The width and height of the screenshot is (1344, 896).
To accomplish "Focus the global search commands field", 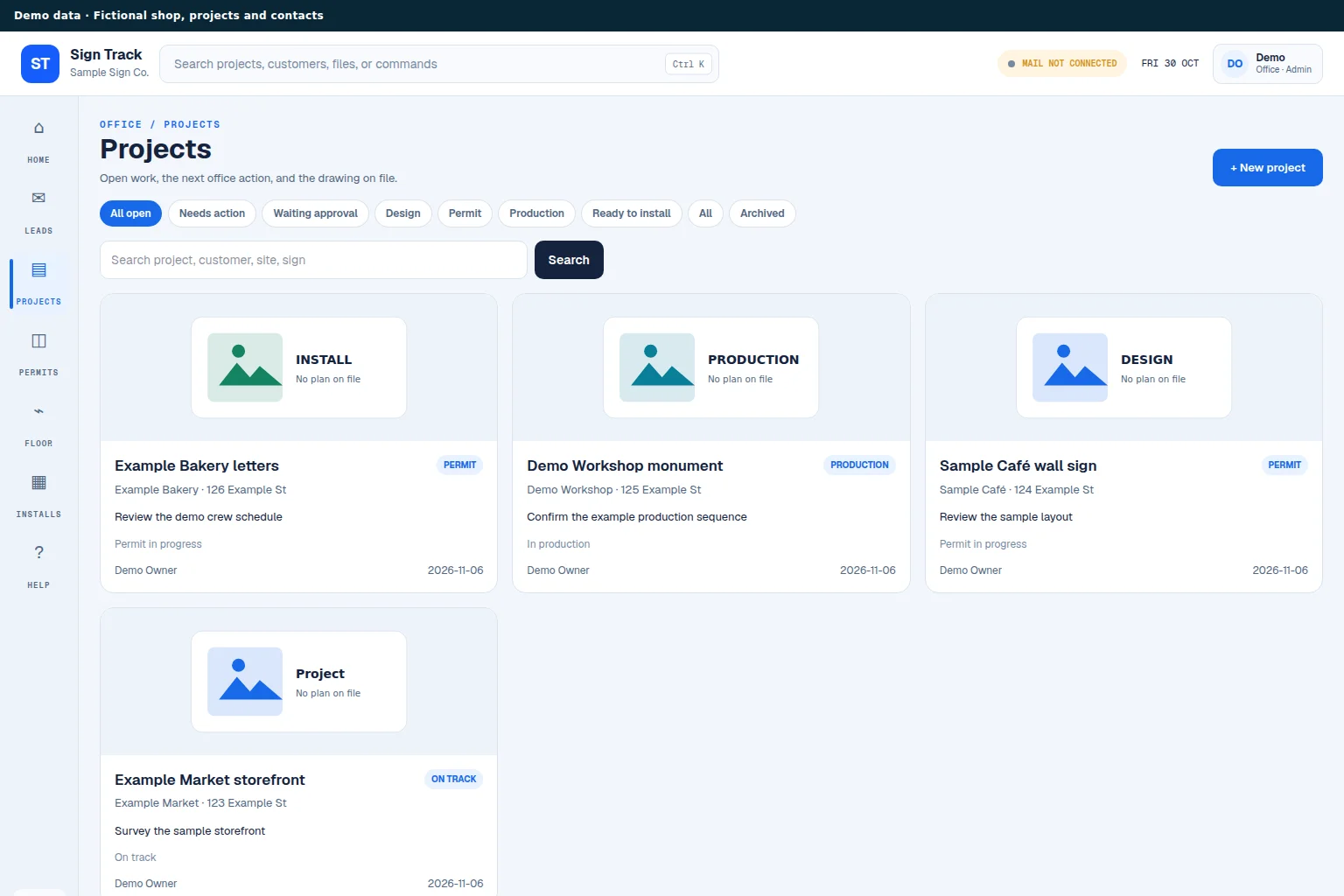I will (x=439, y=64).
